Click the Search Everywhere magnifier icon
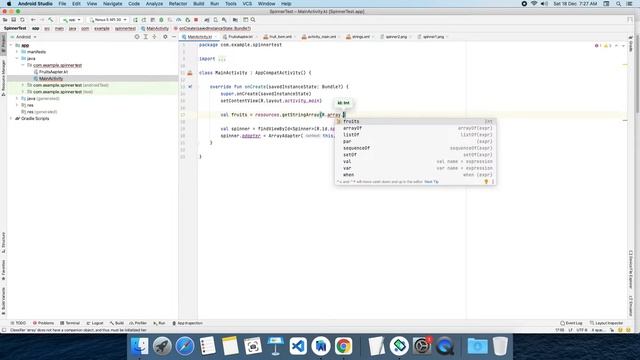Viewport: 640px width, 360px height. (253, 20)
